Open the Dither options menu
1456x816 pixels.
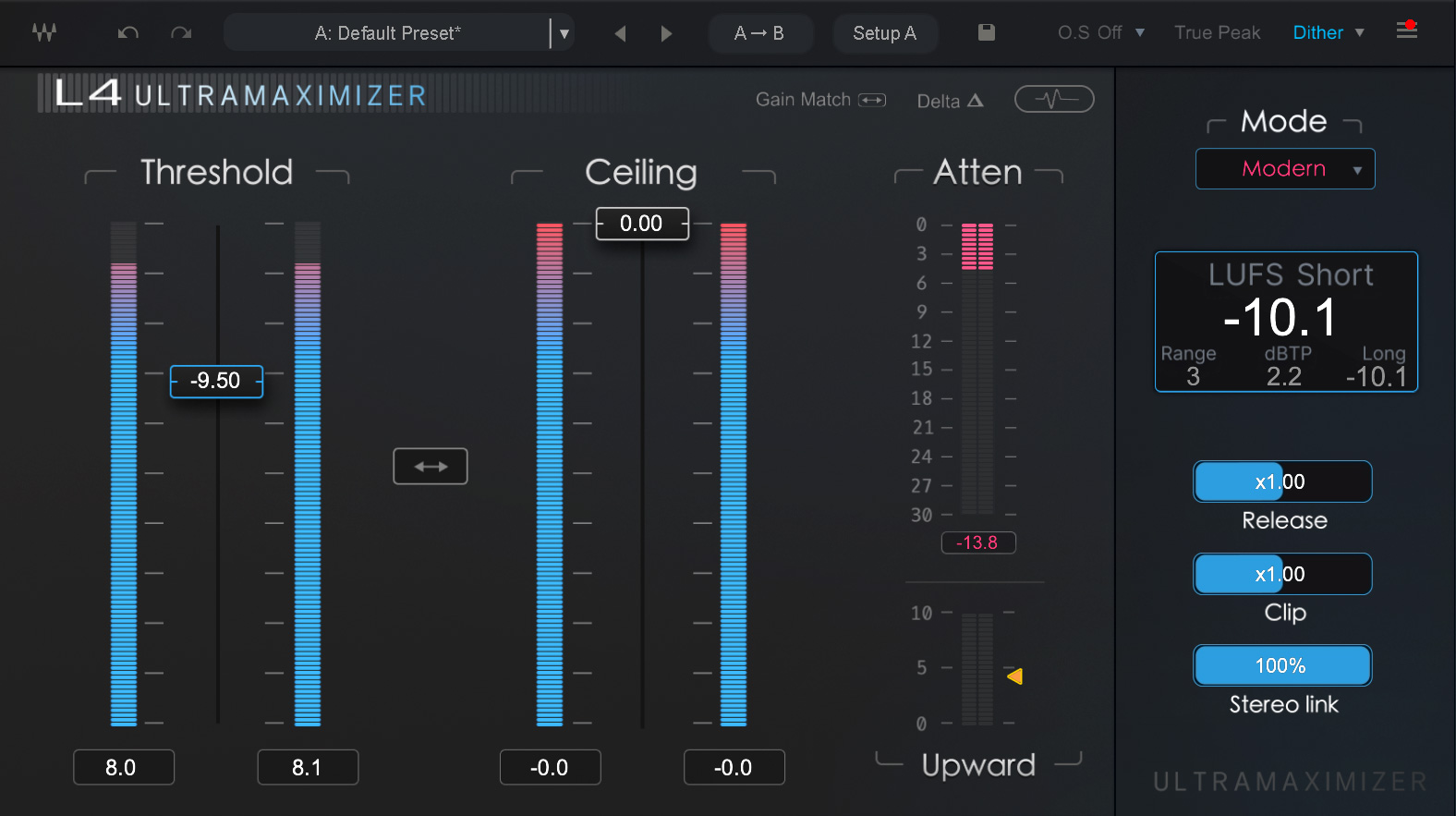click(1329, 33)
